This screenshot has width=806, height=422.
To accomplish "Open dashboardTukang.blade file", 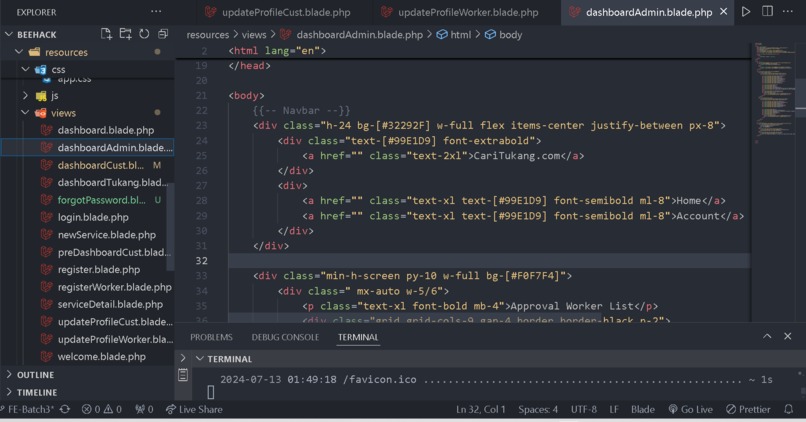I will (113, 182).
